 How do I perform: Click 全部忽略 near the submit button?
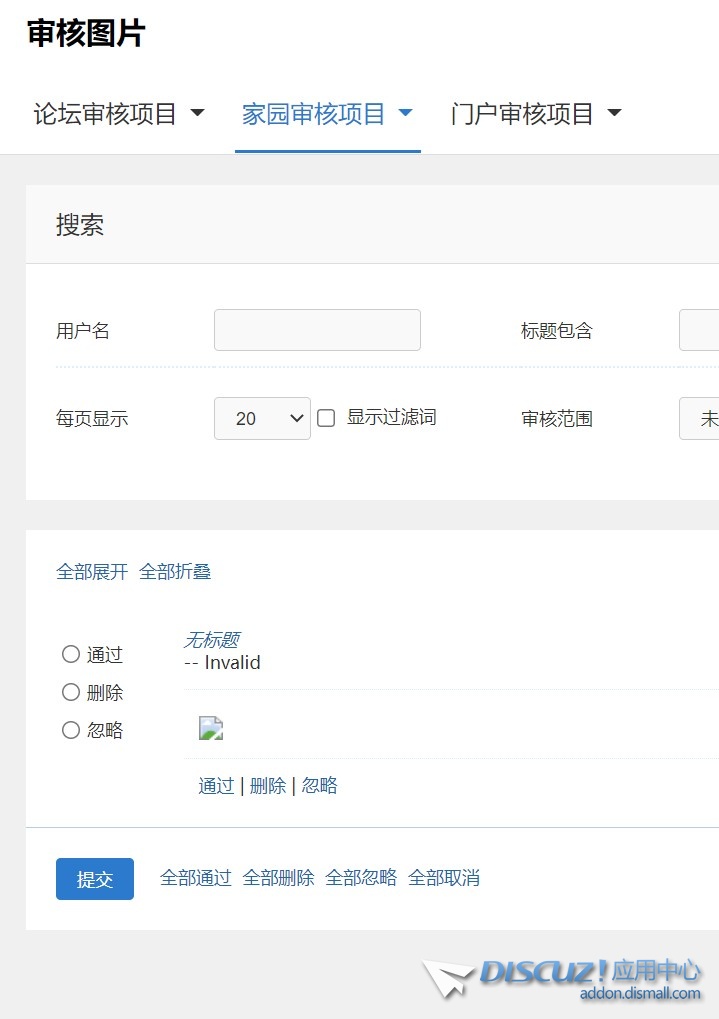click(x=361, y=878)
